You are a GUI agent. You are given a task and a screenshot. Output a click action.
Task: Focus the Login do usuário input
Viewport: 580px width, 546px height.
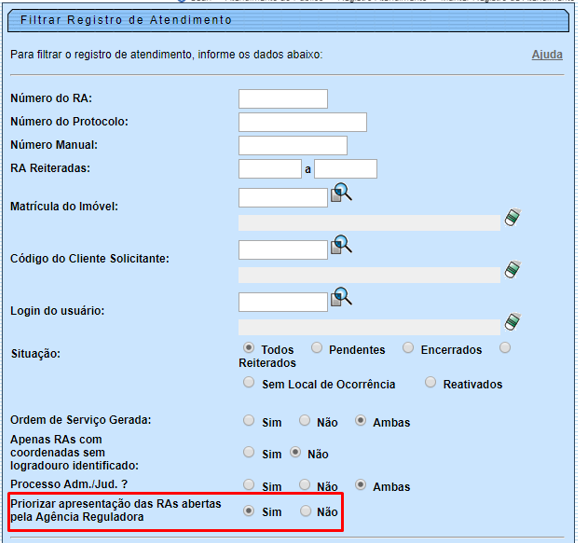coord(283,302)
